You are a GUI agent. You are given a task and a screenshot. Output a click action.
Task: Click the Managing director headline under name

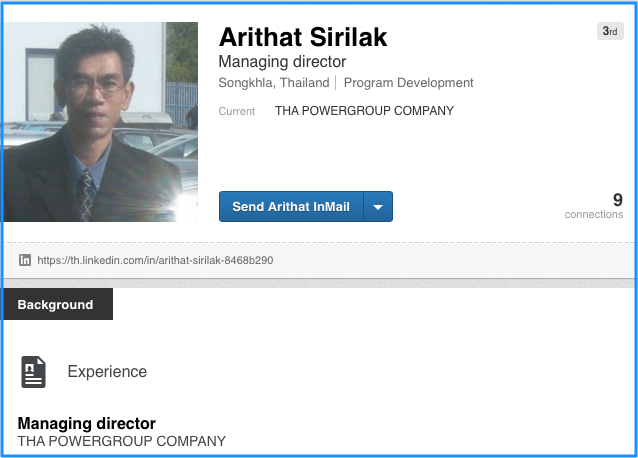click(x=282, y=62)
